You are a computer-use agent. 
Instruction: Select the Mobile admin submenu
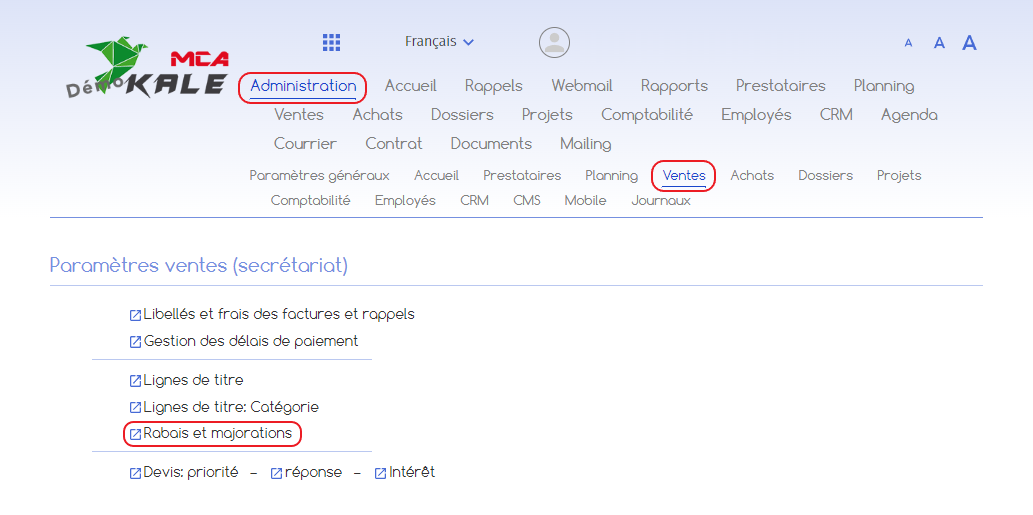pyautogui.click(x=585, y=201)
